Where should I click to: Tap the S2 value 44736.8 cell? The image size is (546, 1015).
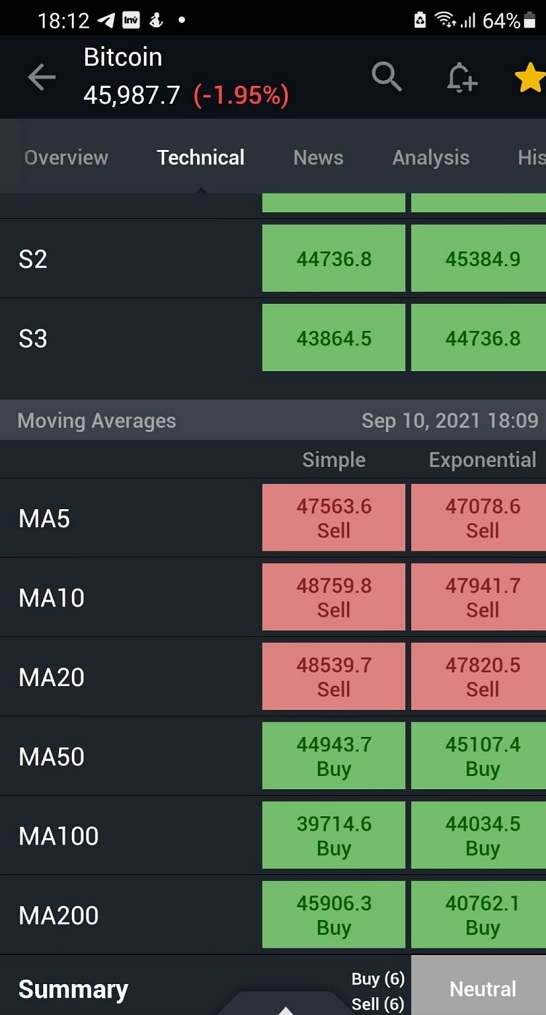coord(334,258)
